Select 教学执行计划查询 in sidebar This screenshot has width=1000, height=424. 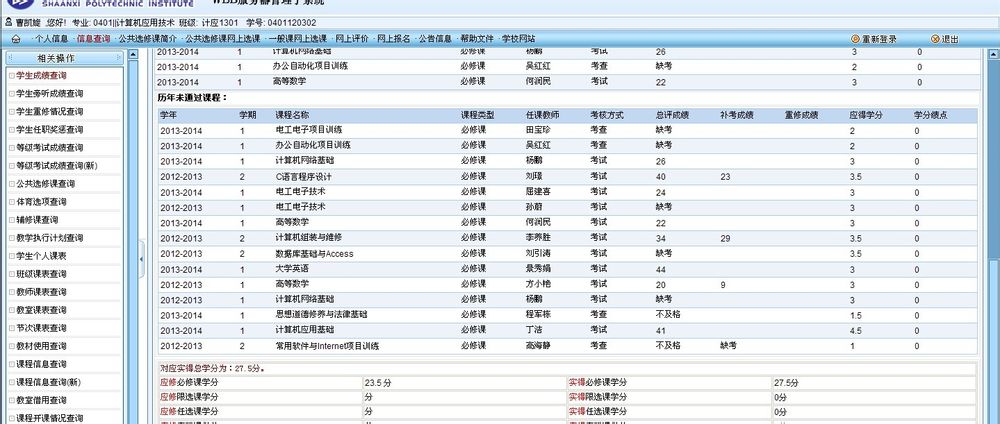pyautogui.click(x=49, y=238)
